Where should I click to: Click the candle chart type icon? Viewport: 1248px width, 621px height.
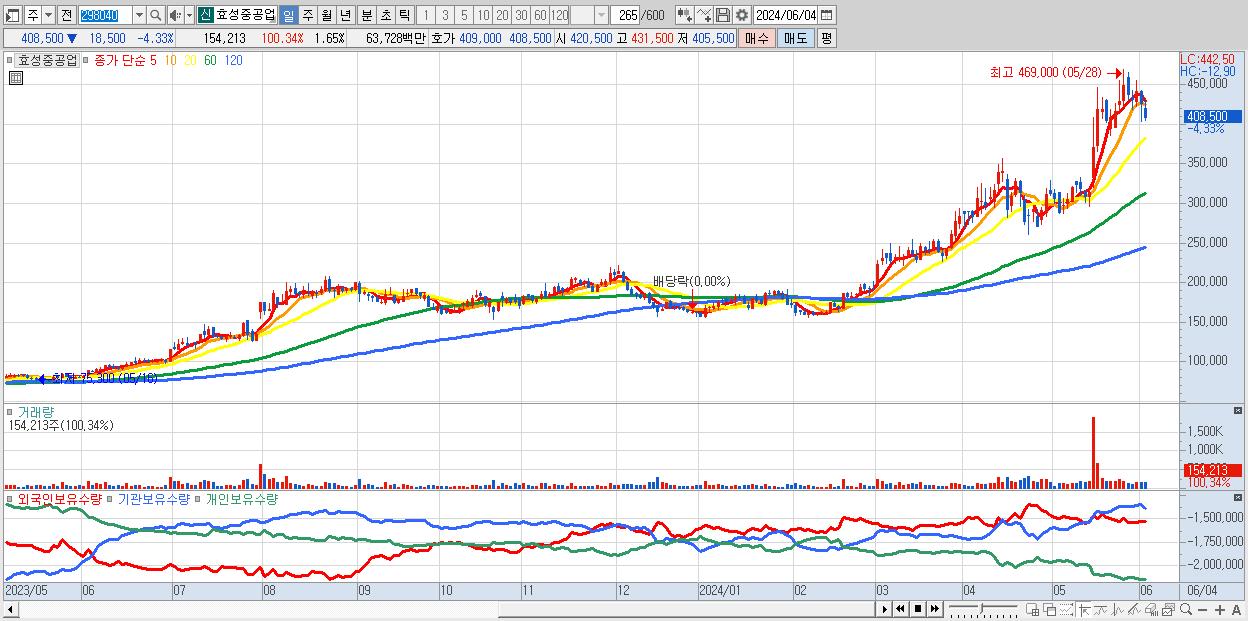[685, 15]
